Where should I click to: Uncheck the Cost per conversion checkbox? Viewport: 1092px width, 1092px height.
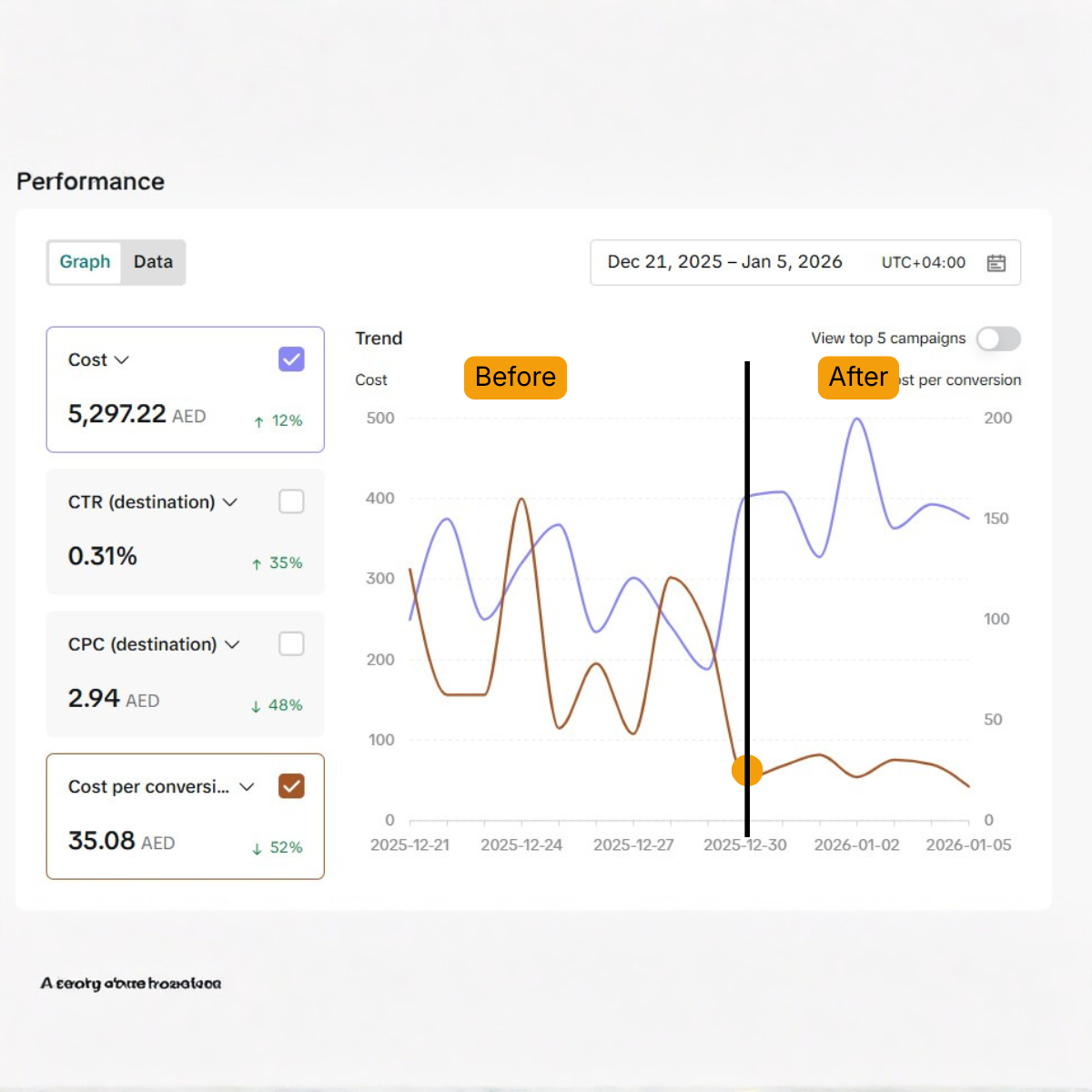pyautogui.click(x=291, y=785)
